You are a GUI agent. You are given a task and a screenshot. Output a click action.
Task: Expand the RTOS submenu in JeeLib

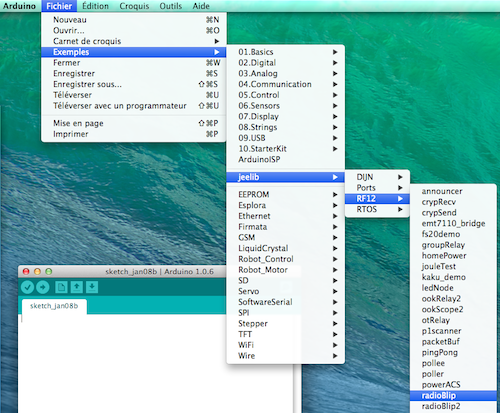377,209
